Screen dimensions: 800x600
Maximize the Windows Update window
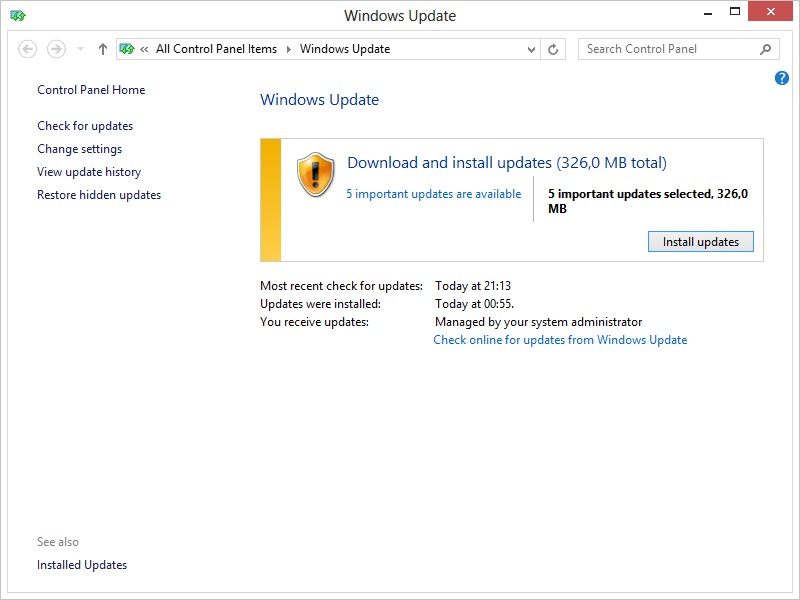pos(735,12)
